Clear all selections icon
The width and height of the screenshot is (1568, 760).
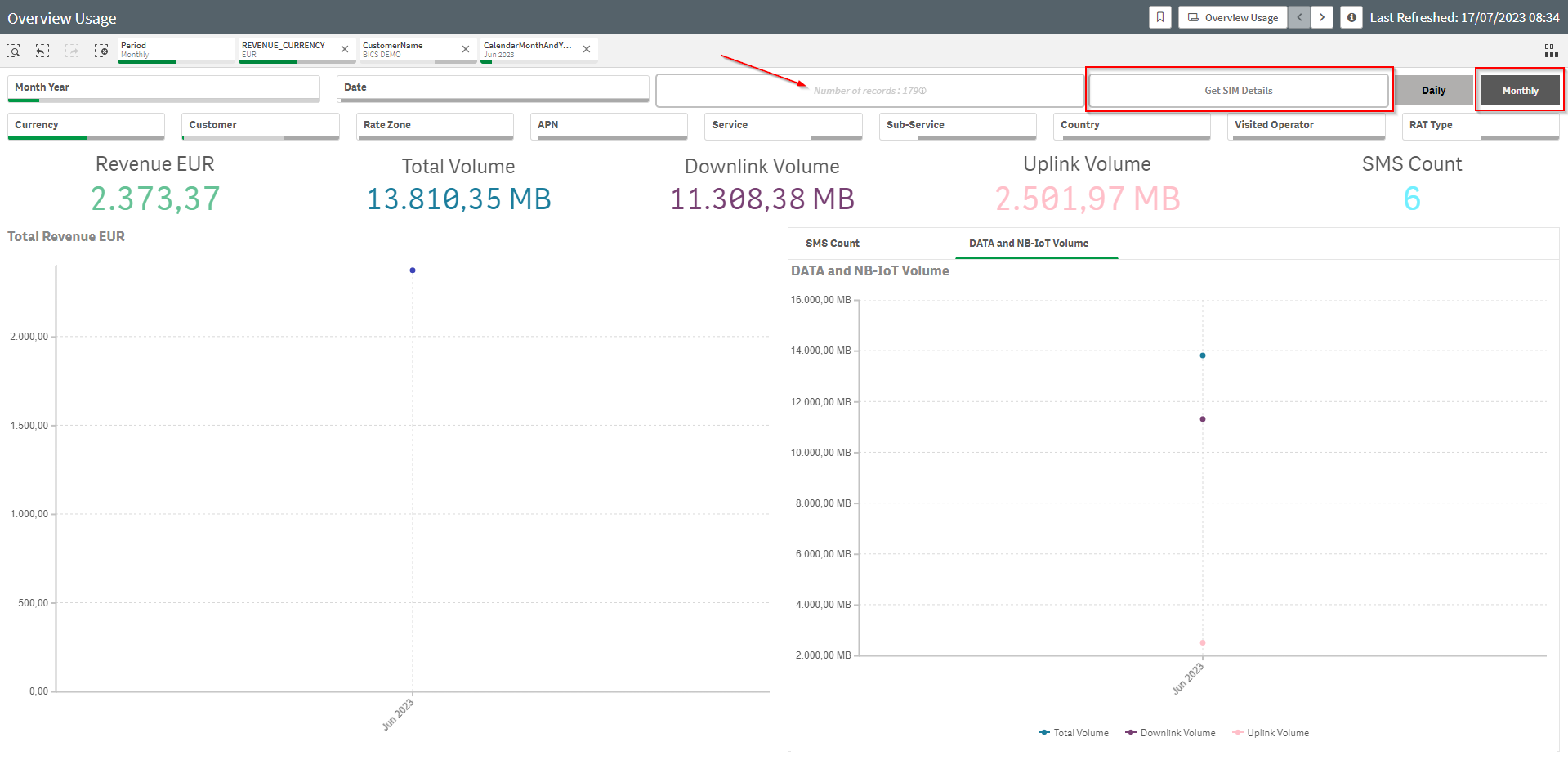(x=101, y=51)
